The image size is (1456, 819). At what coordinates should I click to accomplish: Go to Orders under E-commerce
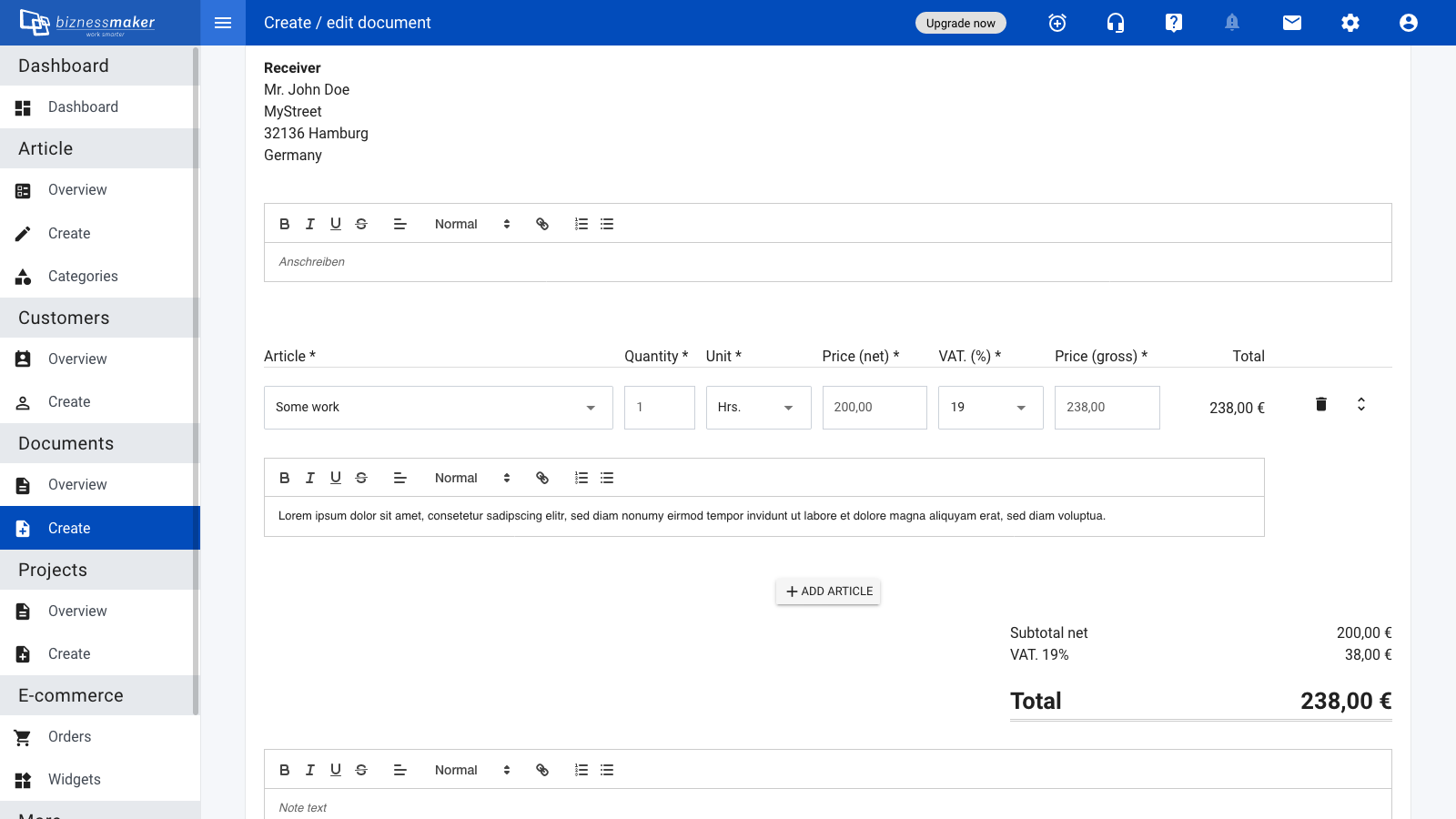[69, 737]
